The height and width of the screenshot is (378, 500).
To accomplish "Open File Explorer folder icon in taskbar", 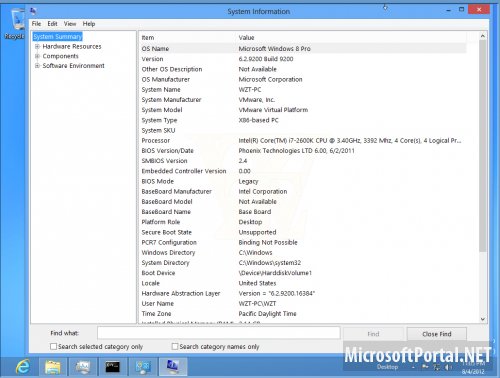I will [53, 367].
